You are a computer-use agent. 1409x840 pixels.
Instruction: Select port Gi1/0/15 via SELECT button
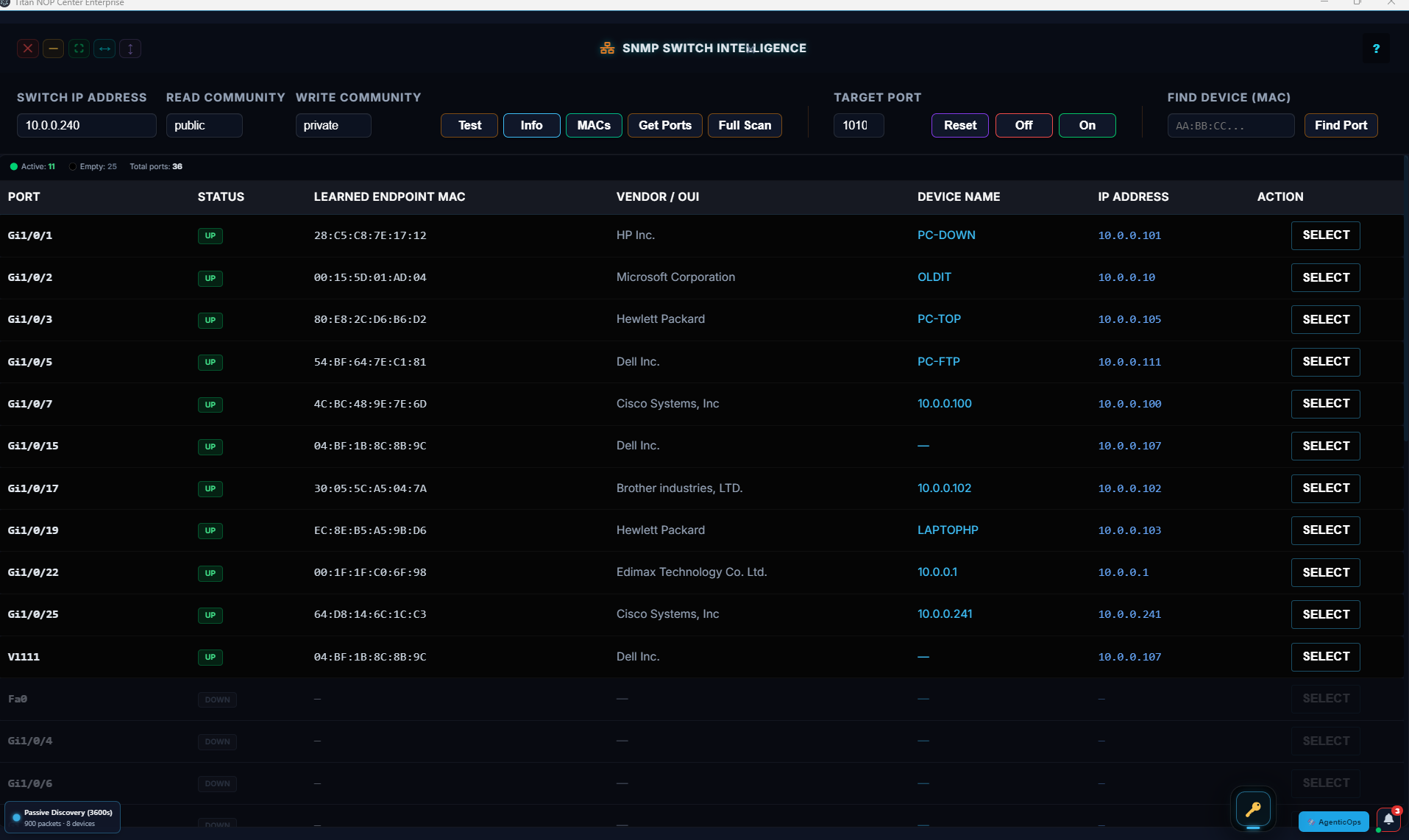(x=1326, y=446)
